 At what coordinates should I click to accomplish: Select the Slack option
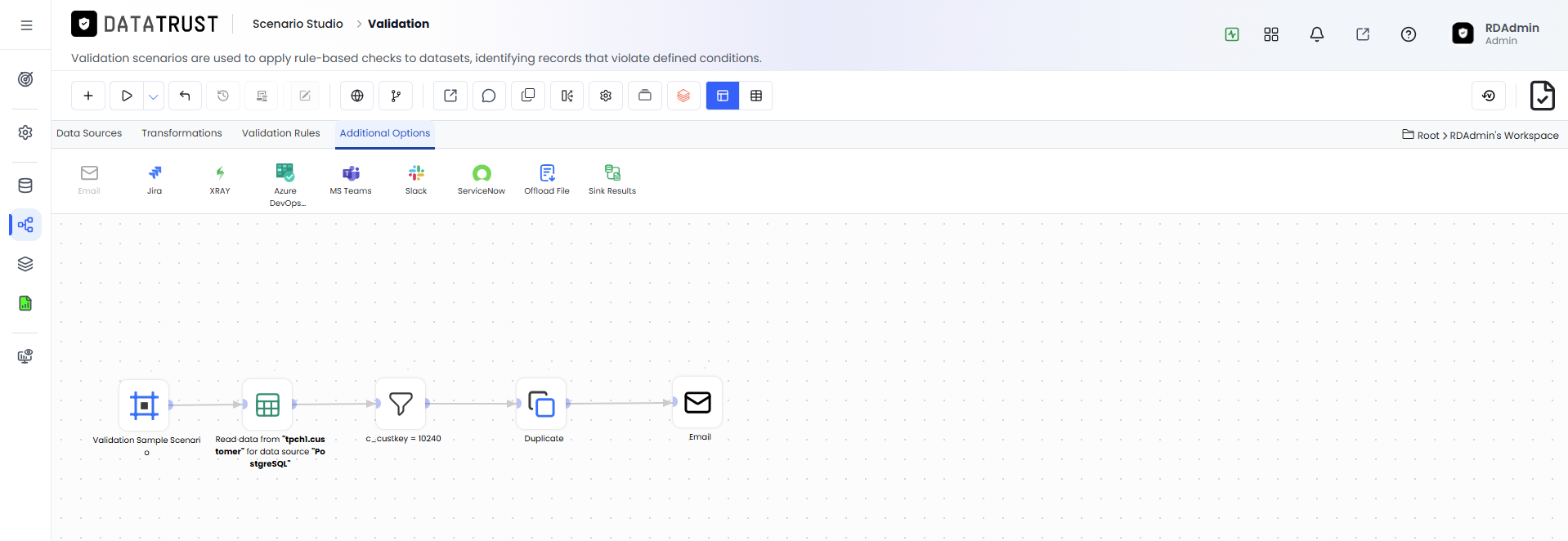(x=416, y=180)
